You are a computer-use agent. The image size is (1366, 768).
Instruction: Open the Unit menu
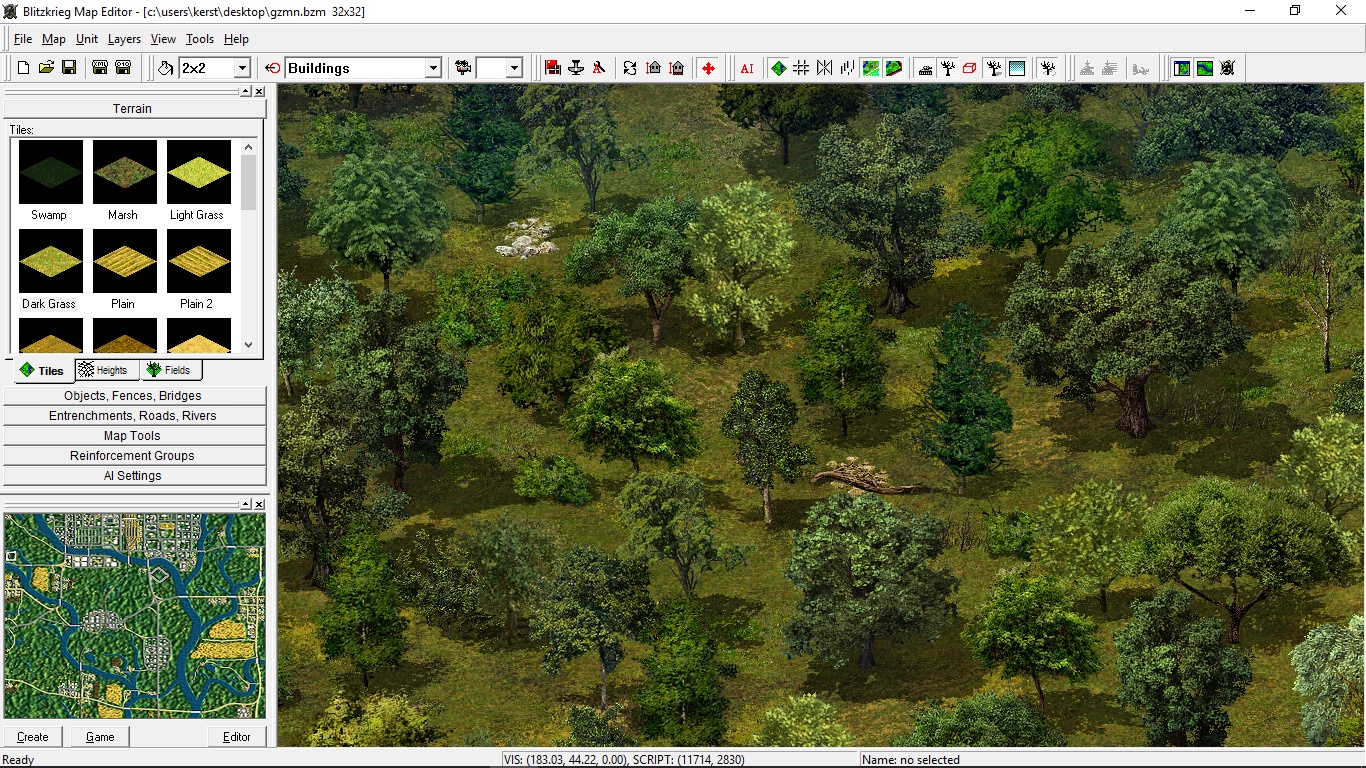point(87,39)
